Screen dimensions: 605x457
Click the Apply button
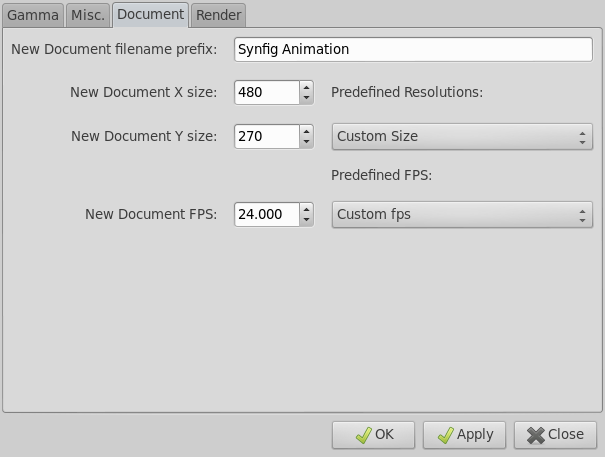click(x=464, y=435)
